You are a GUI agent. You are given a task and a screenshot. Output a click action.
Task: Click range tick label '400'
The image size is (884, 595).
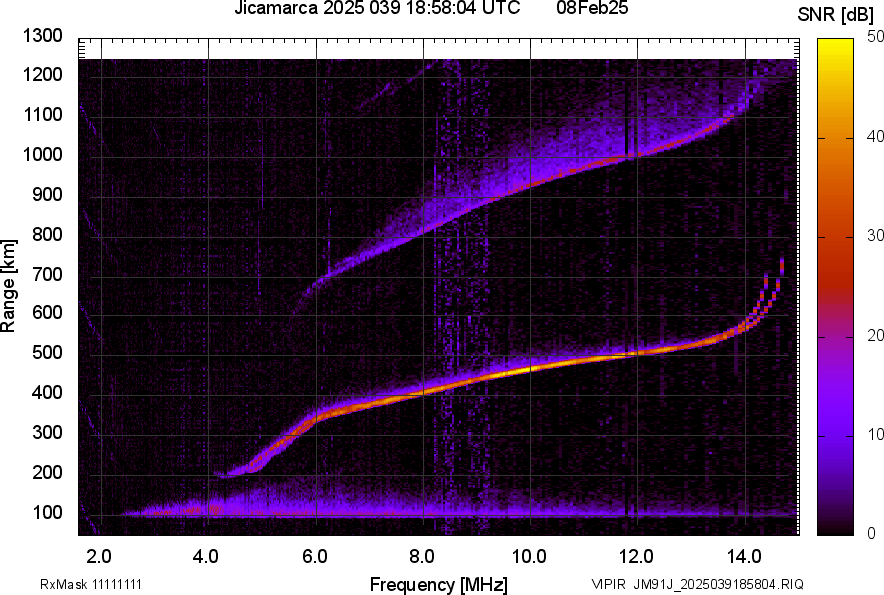[x=47, y=393]
